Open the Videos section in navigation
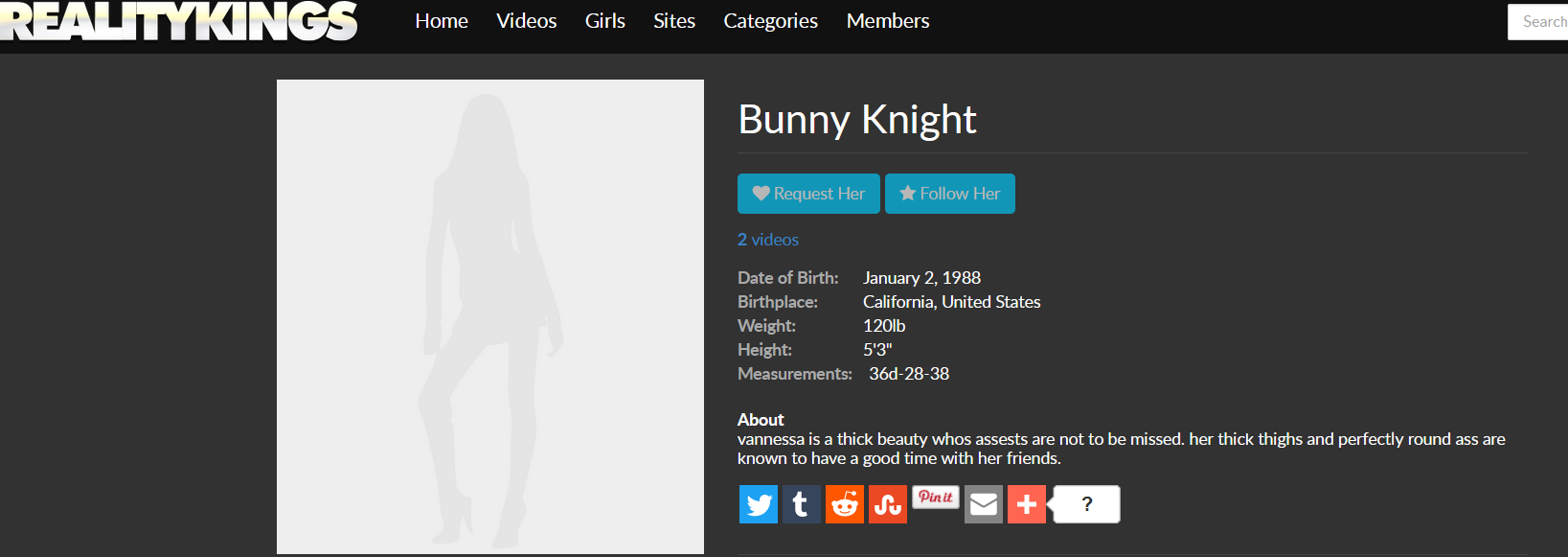Image resolution: width=1568 pixels, height=557 pixels. (526, 21)
